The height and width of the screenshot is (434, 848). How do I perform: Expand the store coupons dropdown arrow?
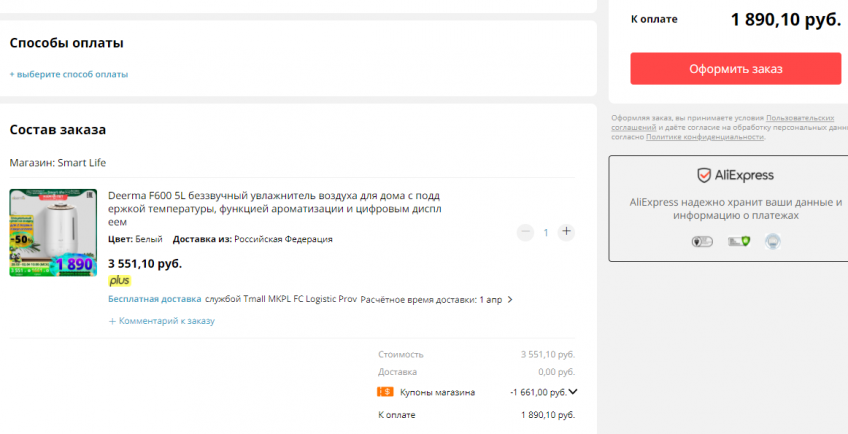(x=573, y=392)
